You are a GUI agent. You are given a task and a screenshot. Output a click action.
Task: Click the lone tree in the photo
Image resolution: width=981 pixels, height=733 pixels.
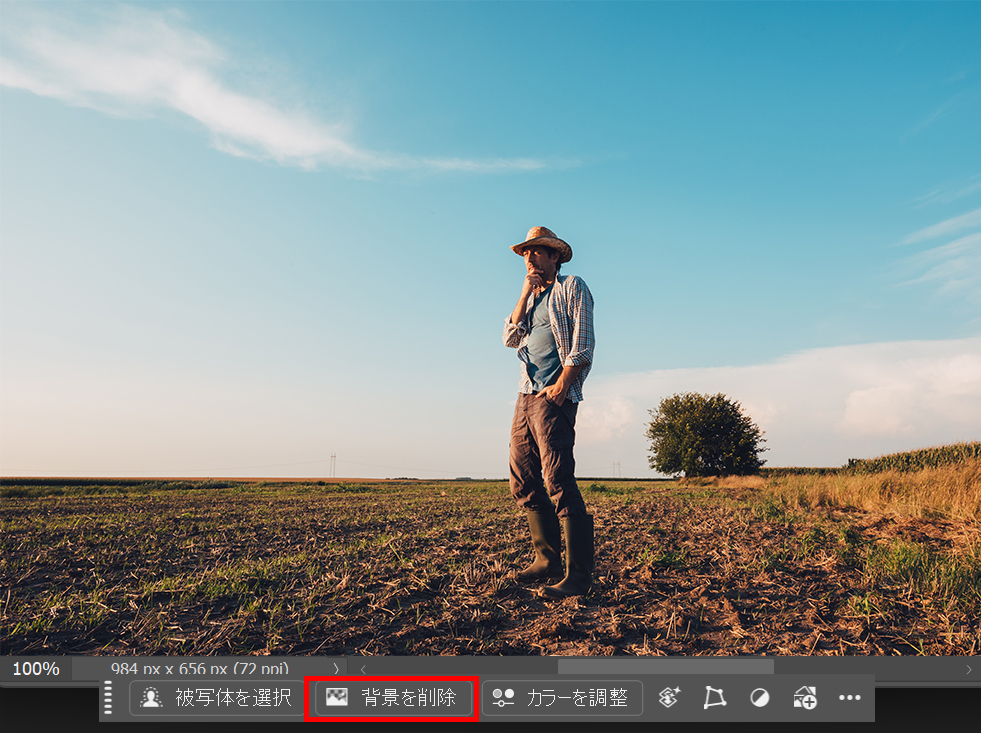(x=705, y=435)
